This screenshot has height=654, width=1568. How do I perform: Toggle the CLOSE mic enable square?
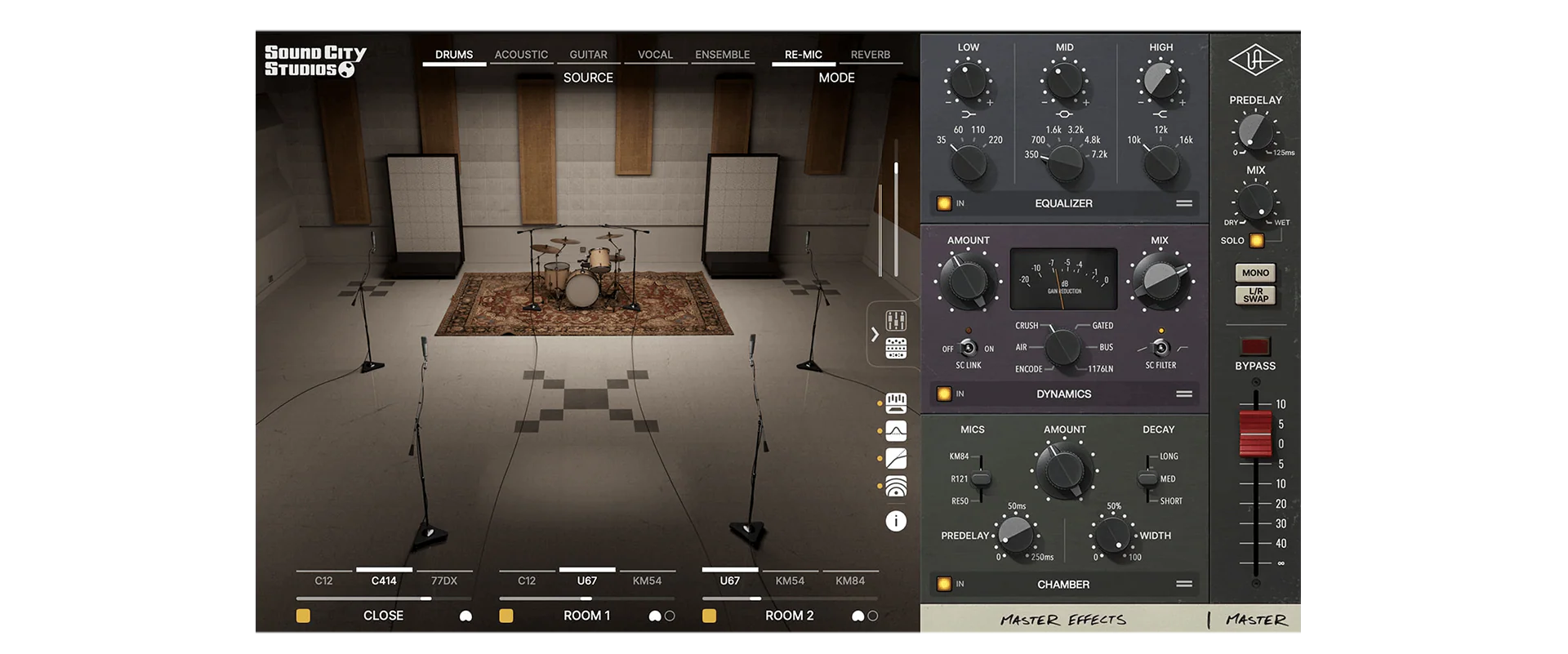coord(303,616)
